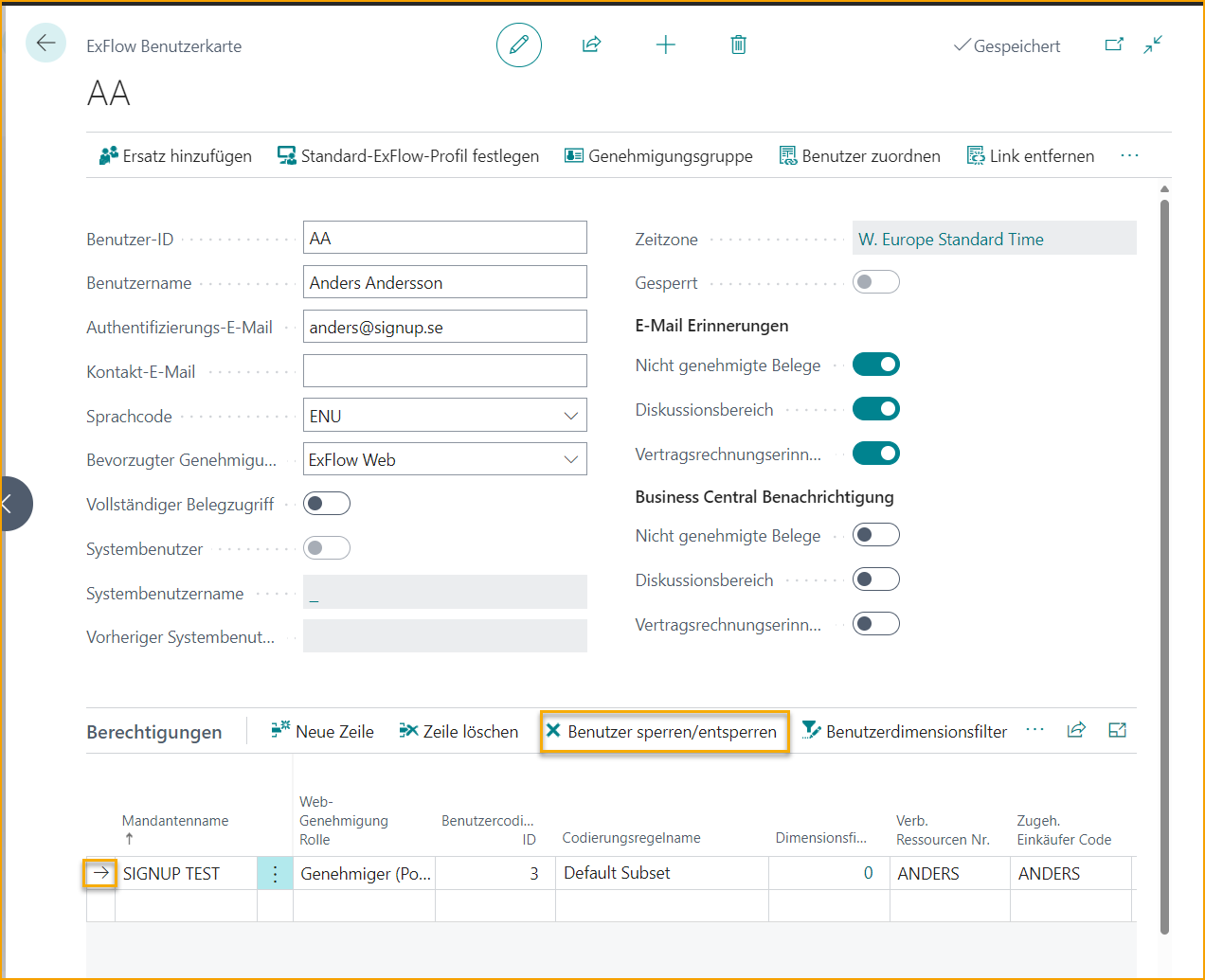Click the plus icon to create new
Viewport: 1205px width, 980px height.
665,45
